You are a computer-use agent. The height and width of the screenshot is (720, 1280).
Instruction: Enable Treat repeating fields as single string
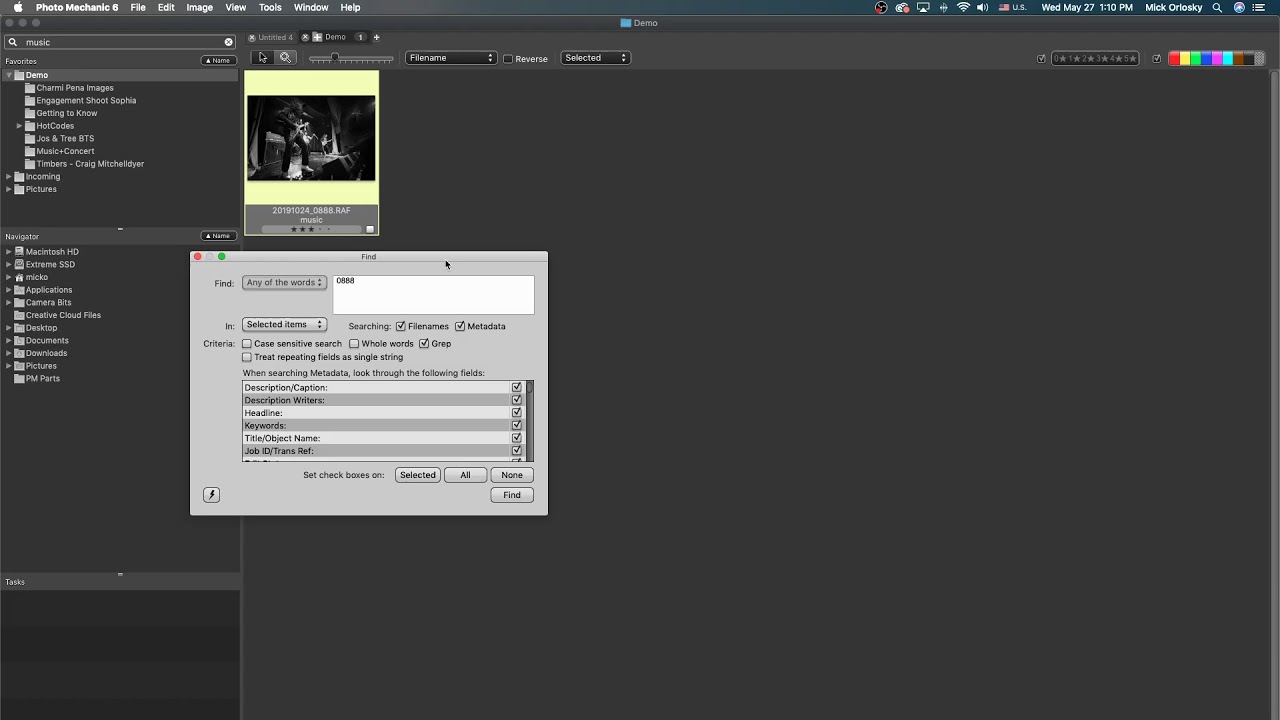pos(247,357)
